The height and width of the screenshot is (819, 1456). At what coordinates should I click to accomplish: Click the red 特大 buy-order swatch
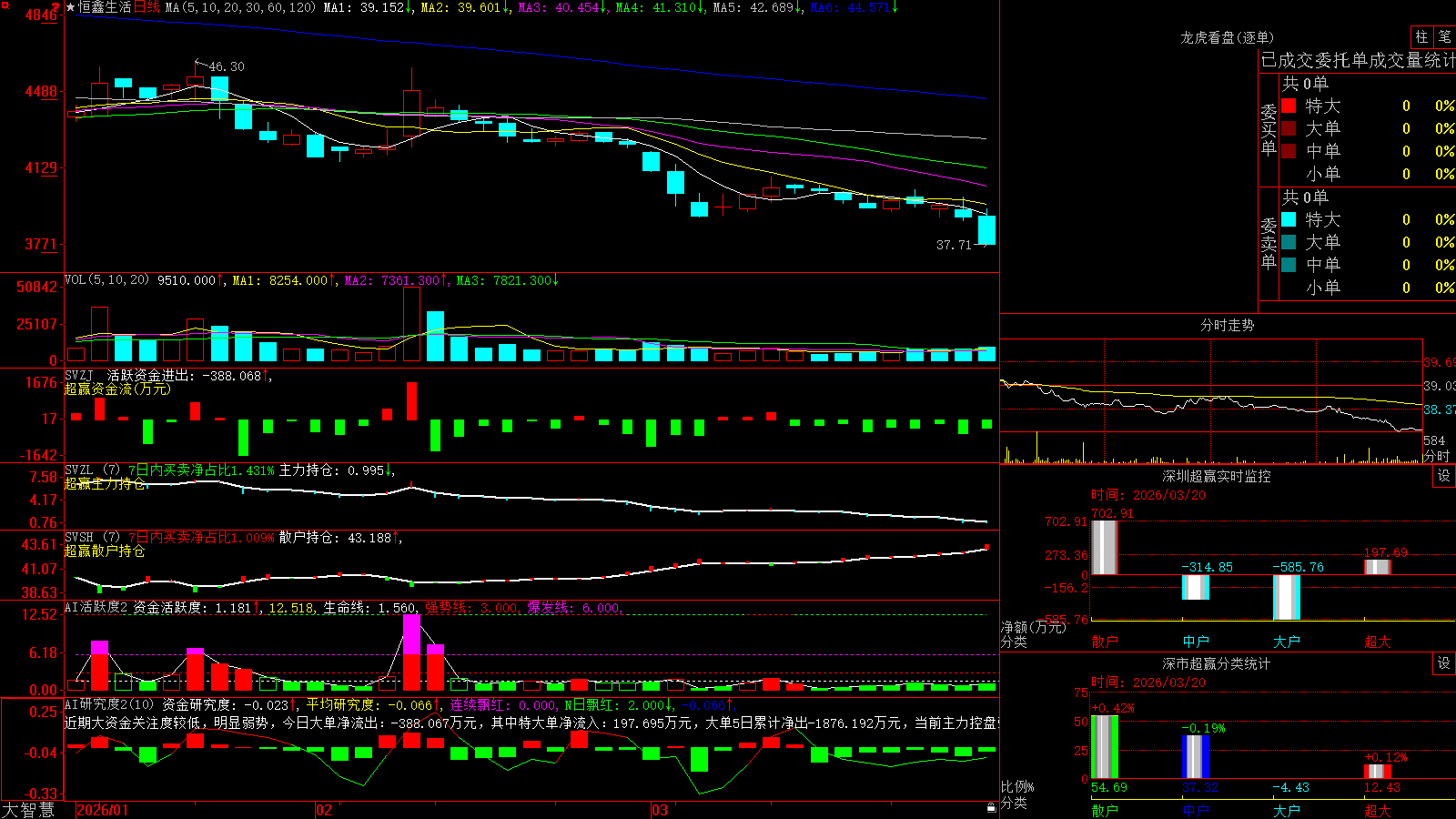1289,106
